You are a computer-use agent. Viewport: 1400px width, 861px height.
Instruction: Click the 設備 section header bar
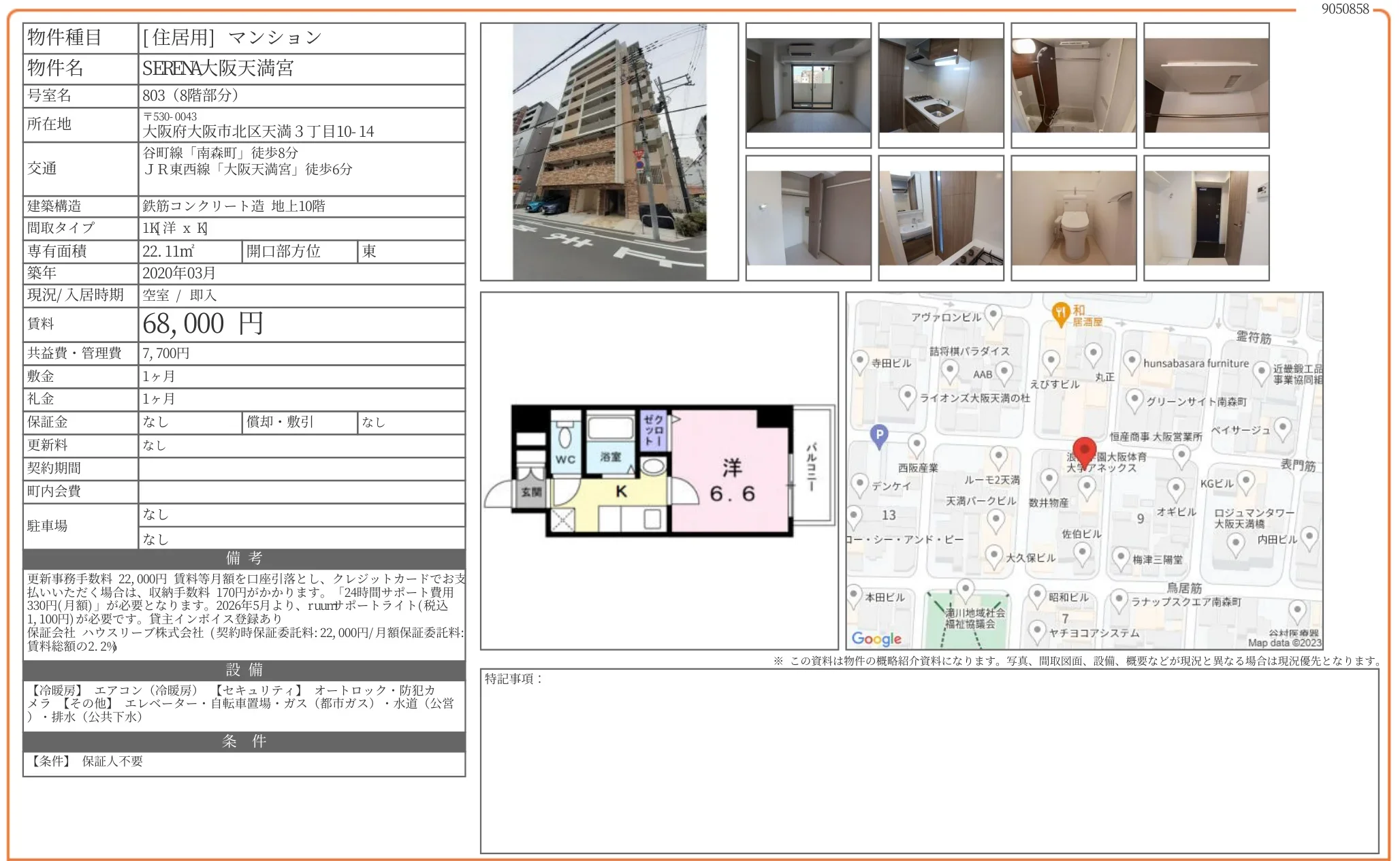[244, 670]
